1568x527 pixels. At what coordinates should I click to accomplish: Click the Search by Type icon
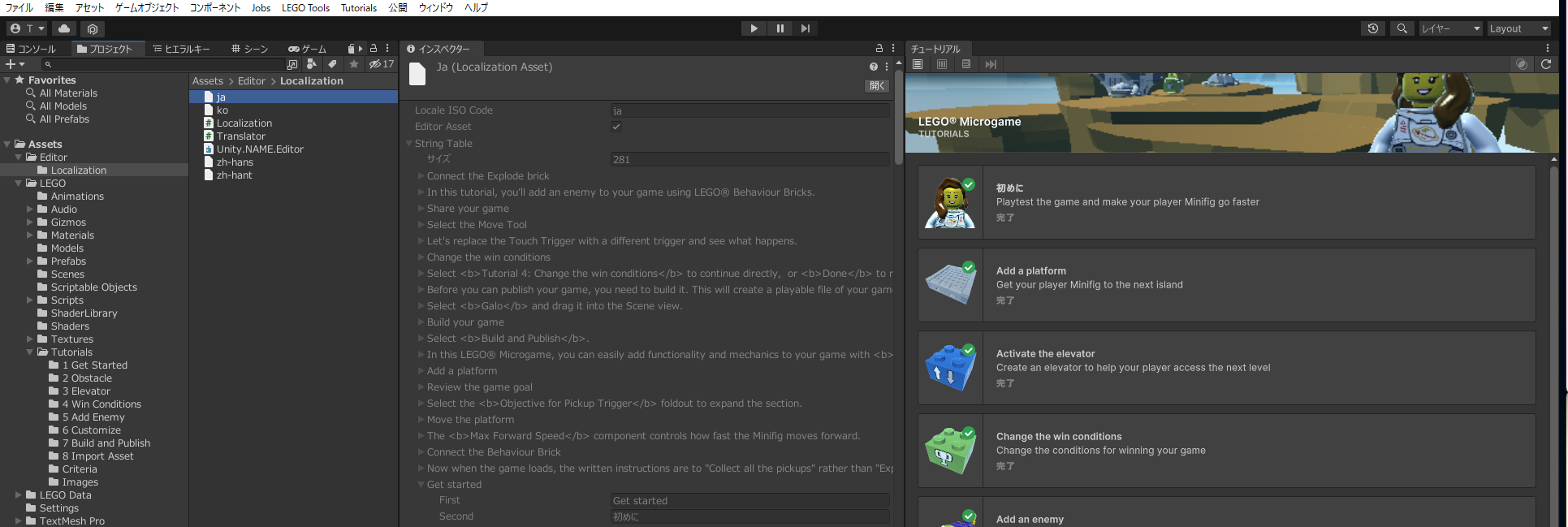(x=312, y=64)
